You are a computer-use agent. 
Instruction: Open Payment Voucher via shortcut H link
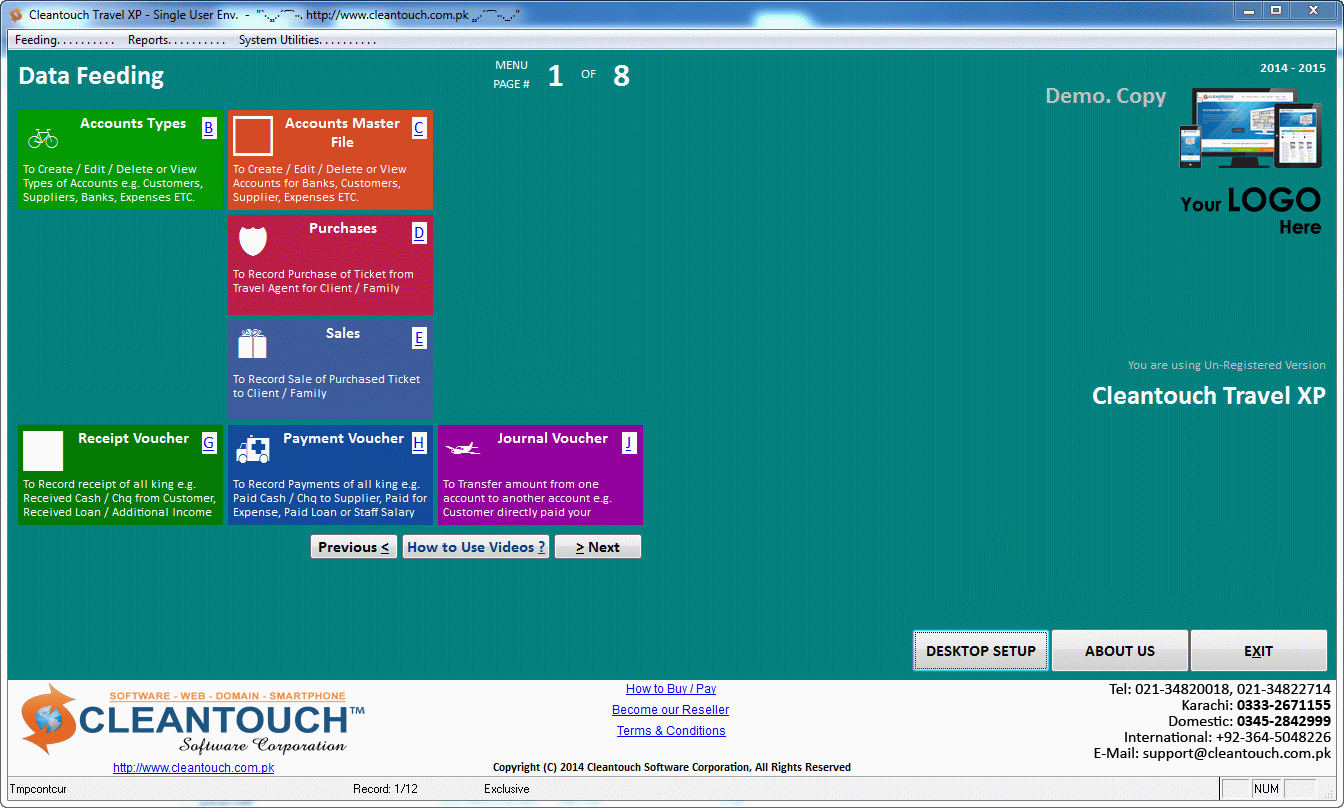[x=419, y=443]
